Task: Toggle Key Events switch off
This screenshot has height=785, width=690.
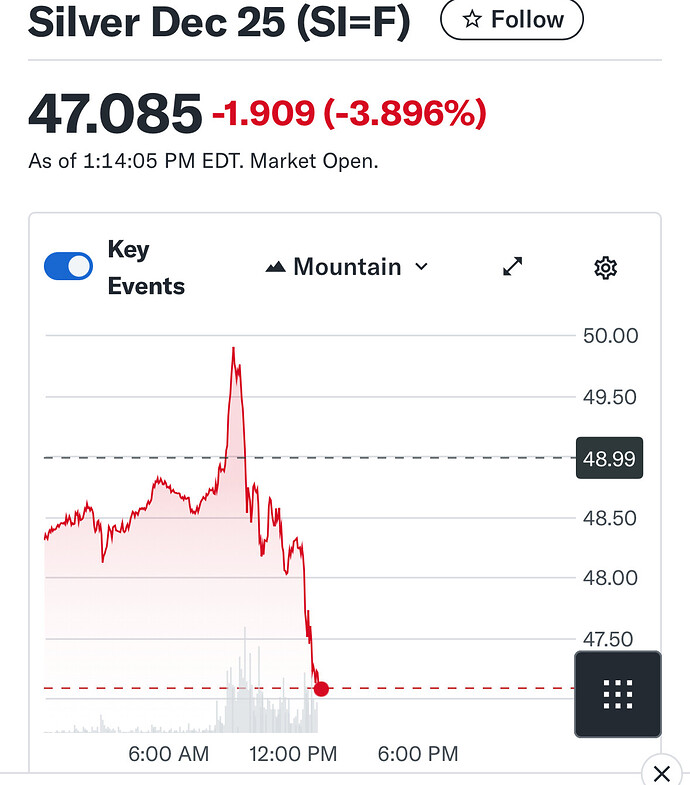Action: [x=69, y=266]
